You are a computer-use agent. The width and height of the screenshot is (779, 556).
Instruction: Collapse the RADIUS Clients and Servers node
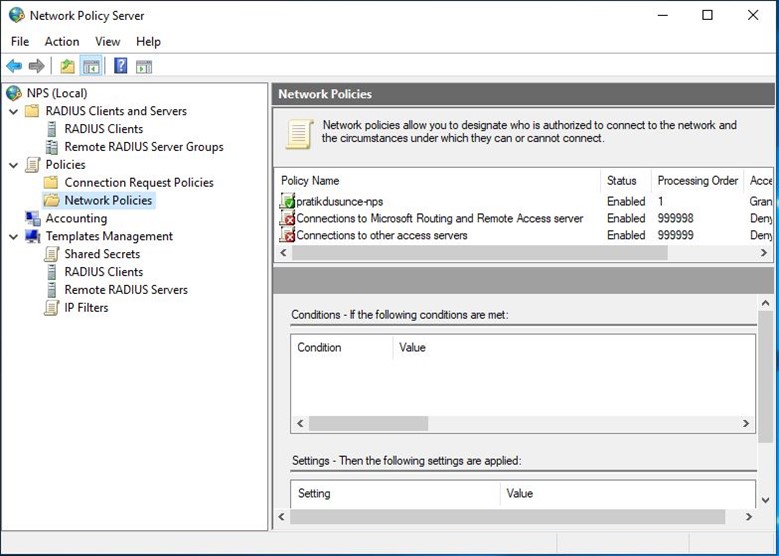[14, 111]
